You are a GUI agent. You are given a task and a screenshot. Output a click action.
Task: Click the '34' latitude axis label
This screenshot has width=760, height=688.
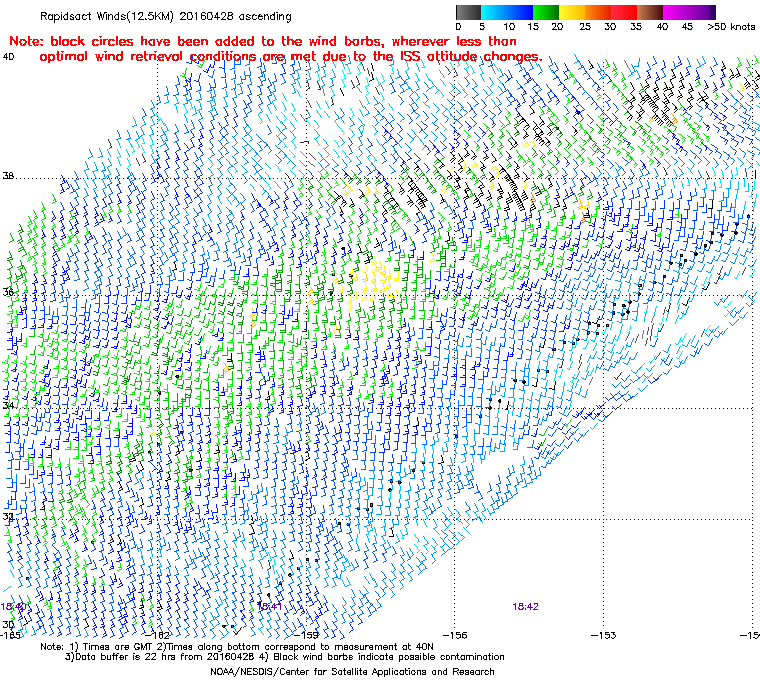pyautogui.click(x=8, y=405)
